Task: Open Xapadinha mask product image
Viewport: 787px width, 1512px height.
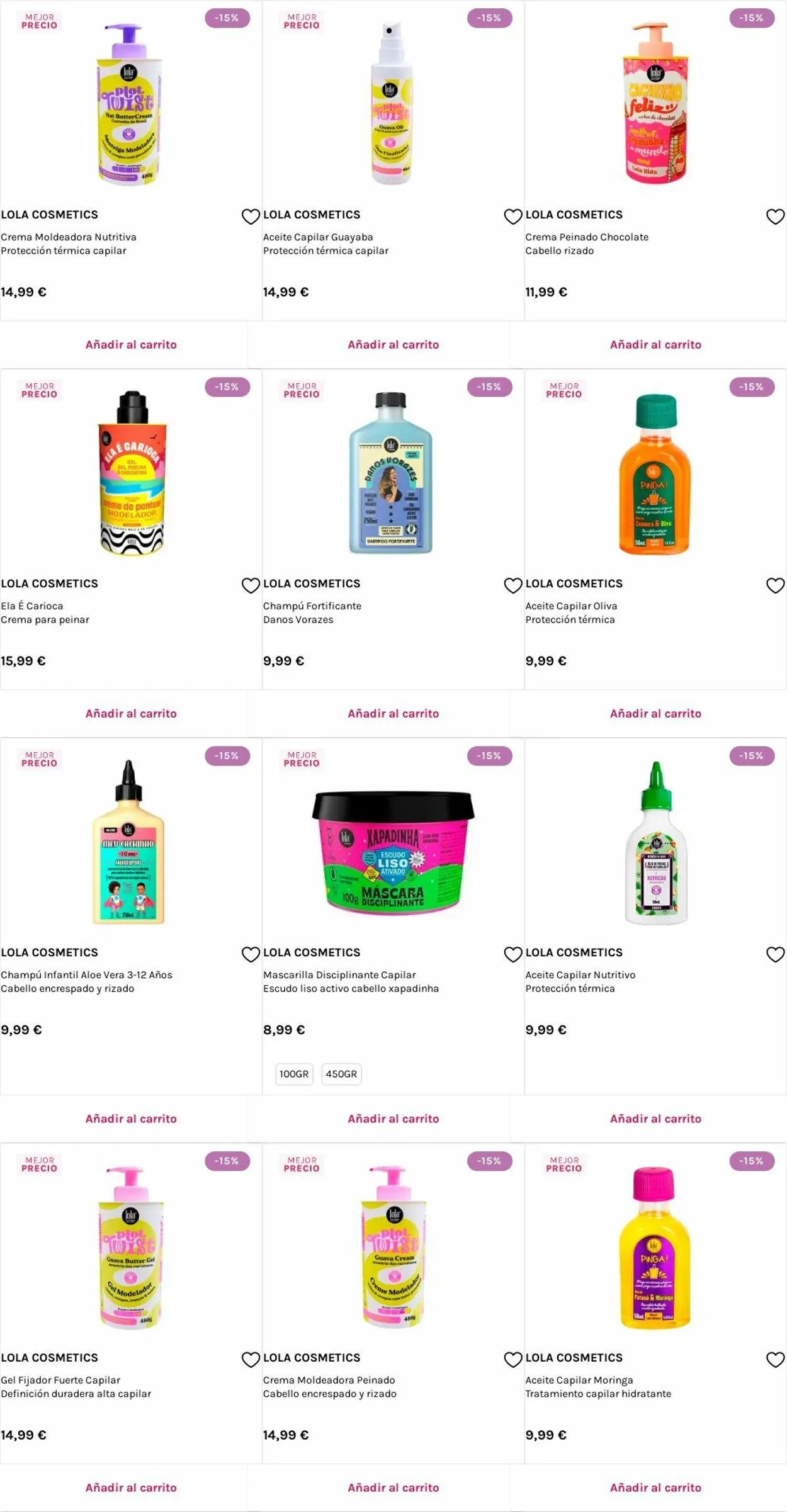Action: click(x=393, y=850)
